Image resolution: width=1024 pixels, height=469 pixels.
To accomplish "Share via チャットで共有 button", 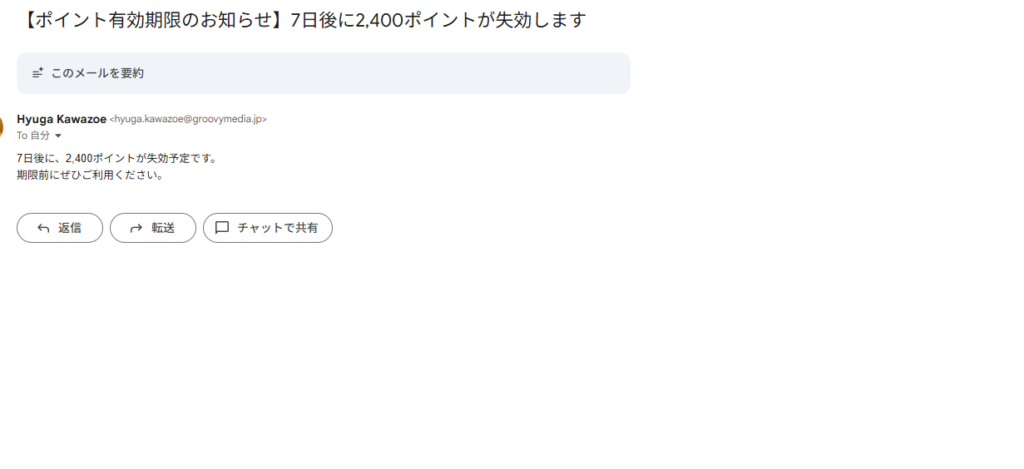I will pos(268,228).
